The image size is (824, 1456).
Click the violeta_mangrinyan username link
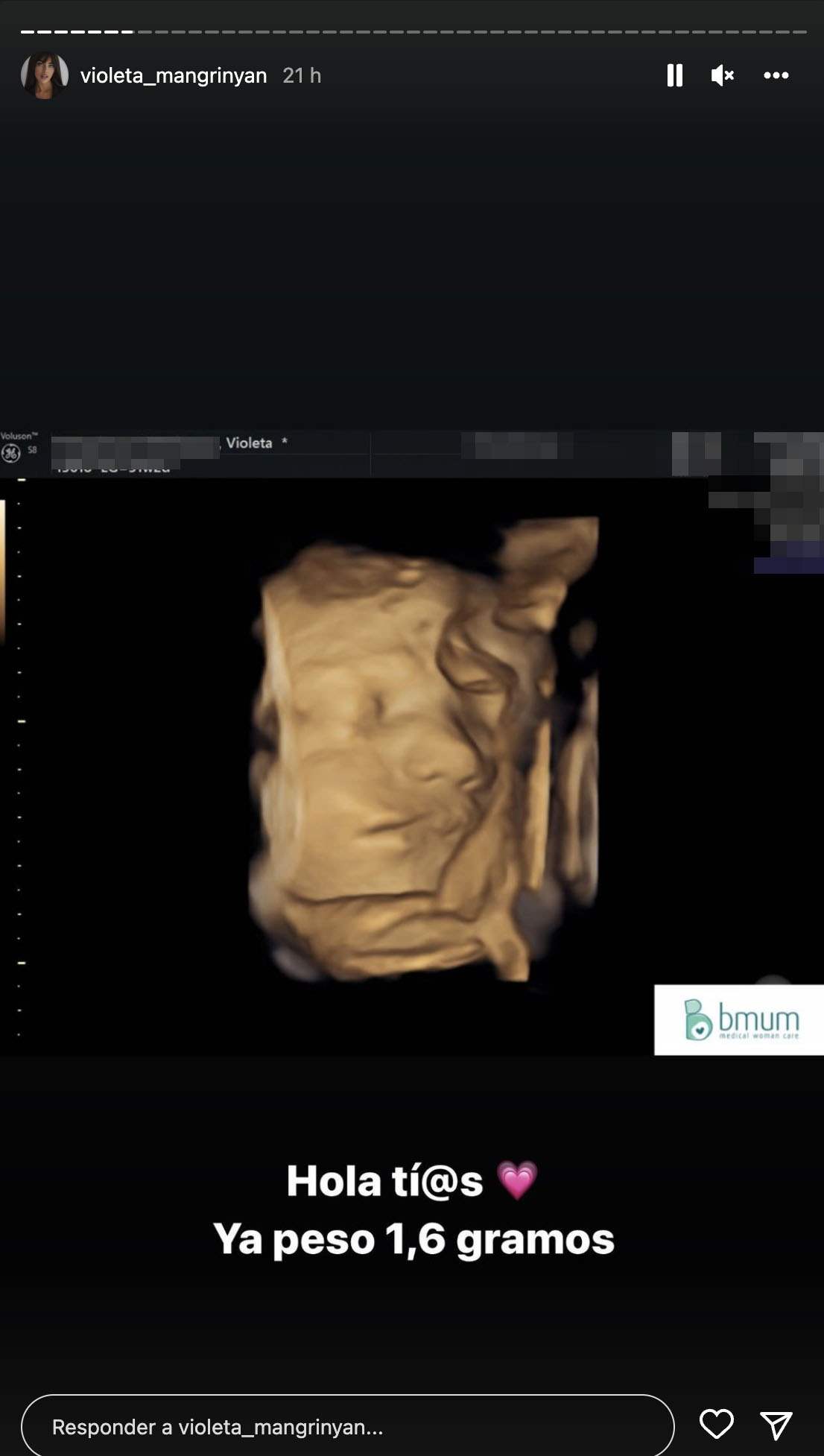(173, 76)
